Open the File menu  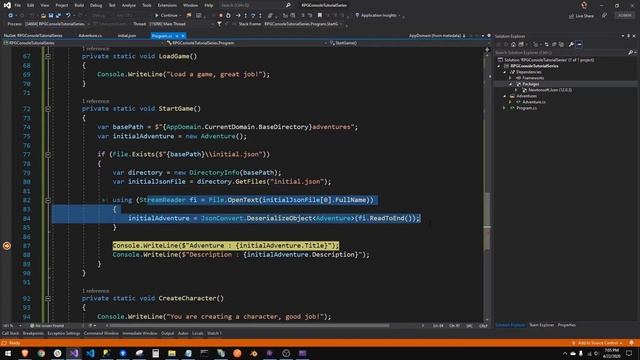[x=18, y=5]
